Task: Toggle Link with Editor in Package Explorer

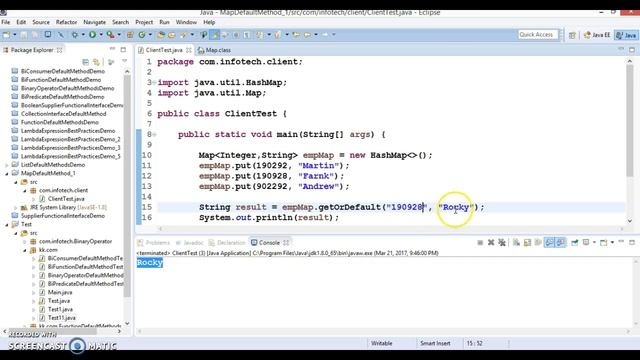Action: click(96, 62)
